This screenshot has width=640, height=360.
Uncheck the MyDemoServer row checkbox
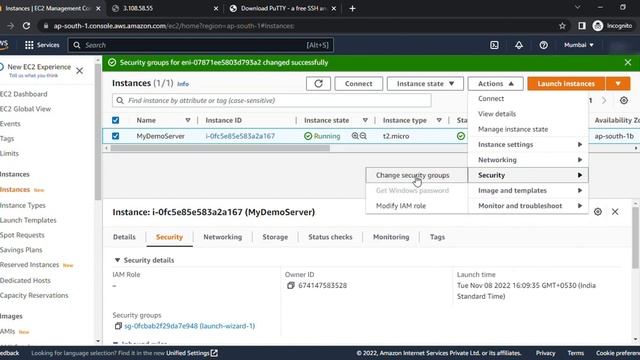(116, 136)
